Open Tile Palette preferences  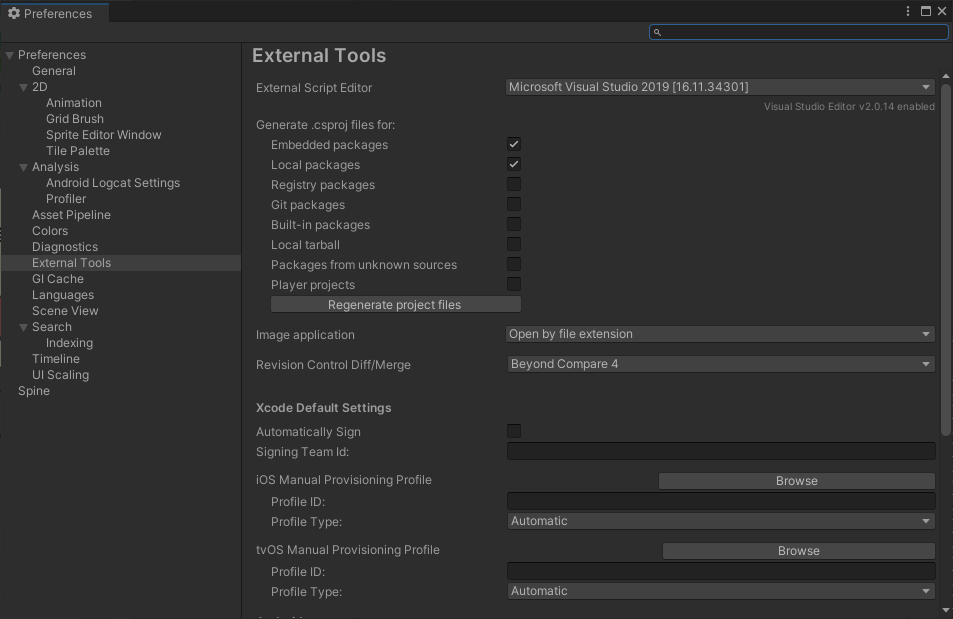[78, 151]
